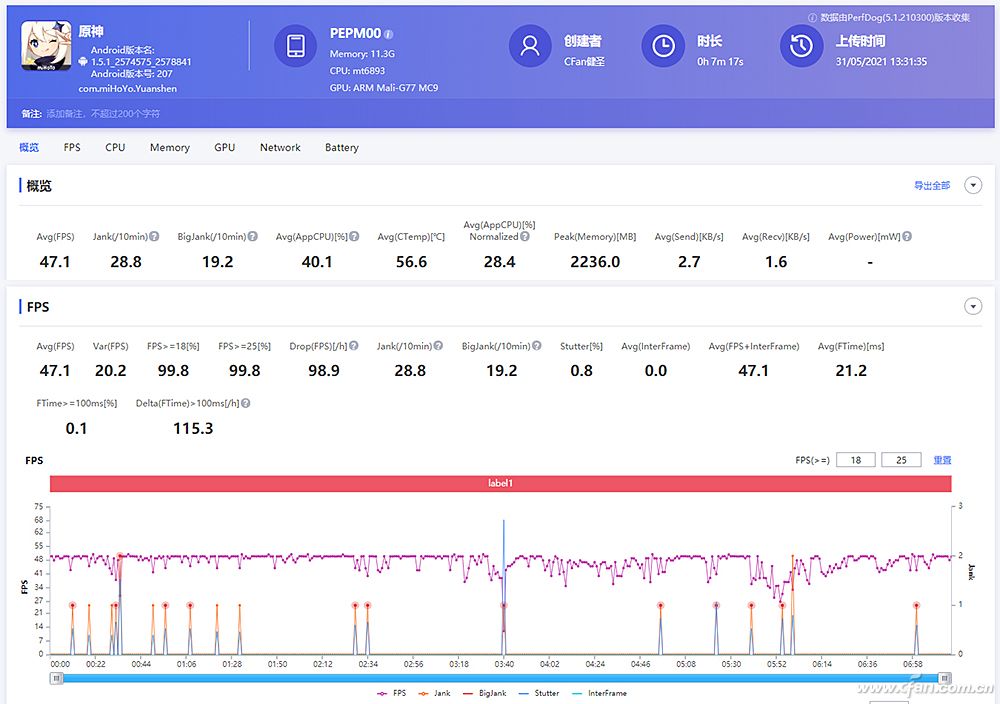Click the creator person icon
The height and width of the screenshot is (704, 1000).
(x=530, y=46)
